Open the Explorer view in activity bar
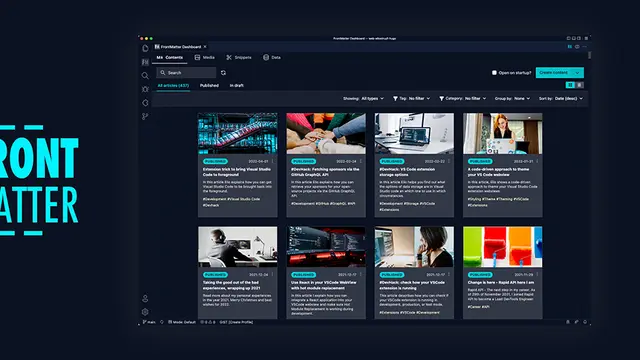Viewport: 640px width, 360px height. click(x=145, y=48)
